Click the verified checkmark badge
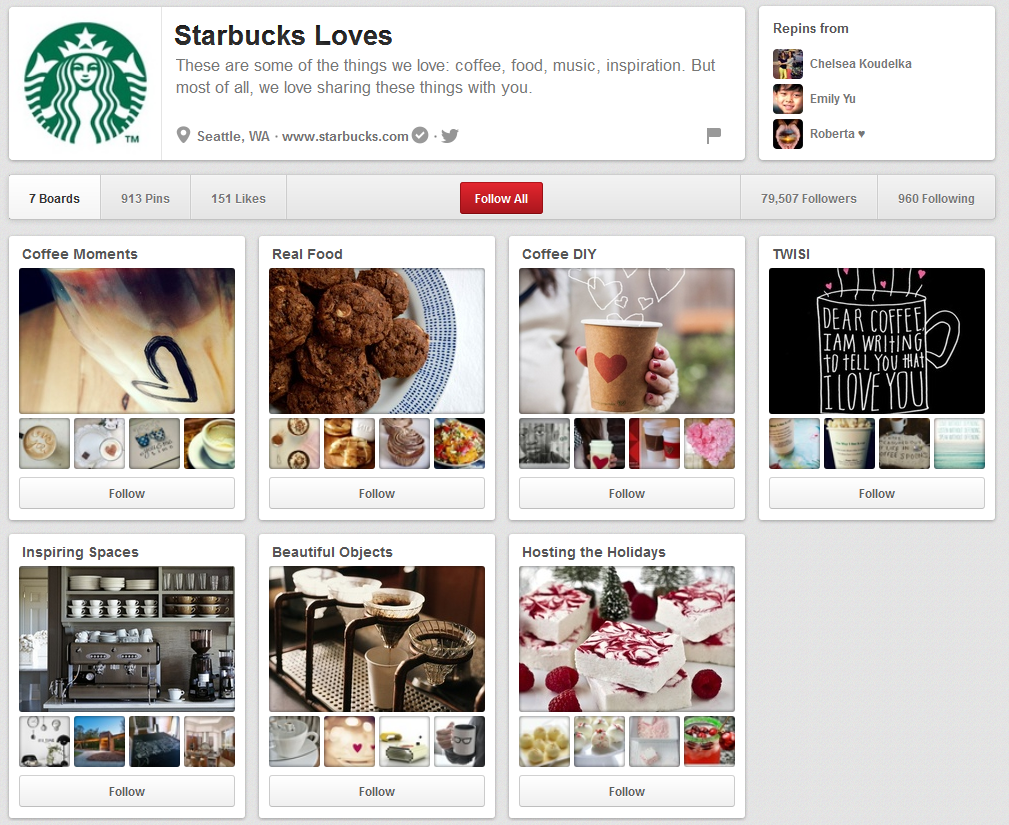Image resolution: width=1009 pixels, height=825 pixels. click(x=420, y=135)
